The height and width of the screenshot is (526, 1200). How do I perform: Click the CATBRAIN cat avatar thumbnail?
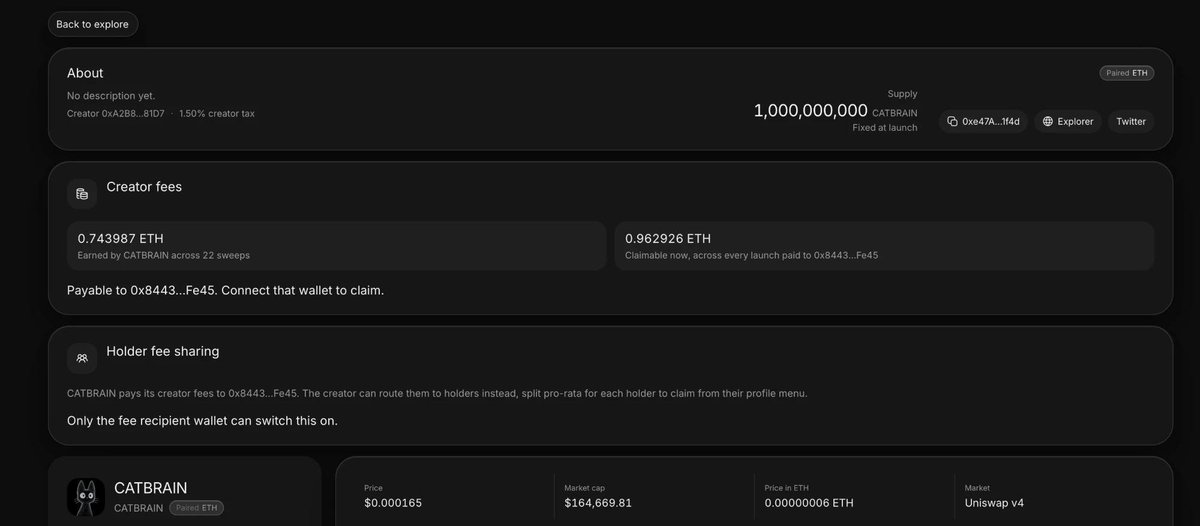86,497
